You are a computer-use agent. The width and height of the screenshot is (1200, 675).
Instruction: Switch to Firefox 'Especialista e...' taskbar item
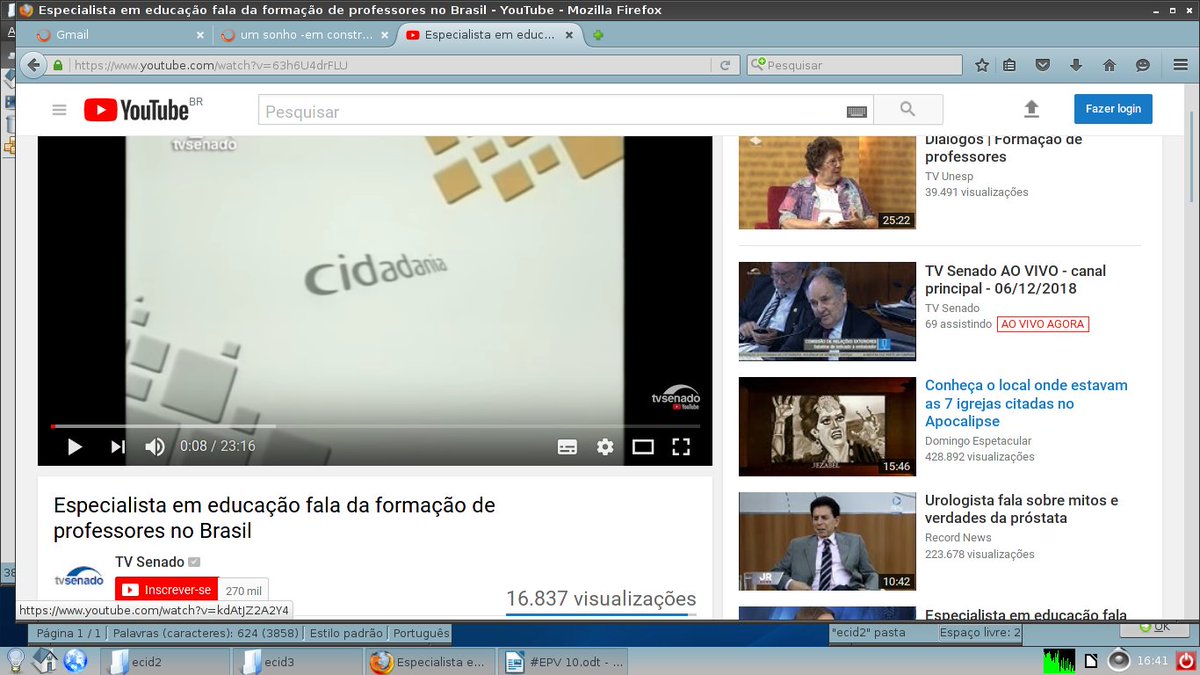pyautogui.click(x=429, y=661)
